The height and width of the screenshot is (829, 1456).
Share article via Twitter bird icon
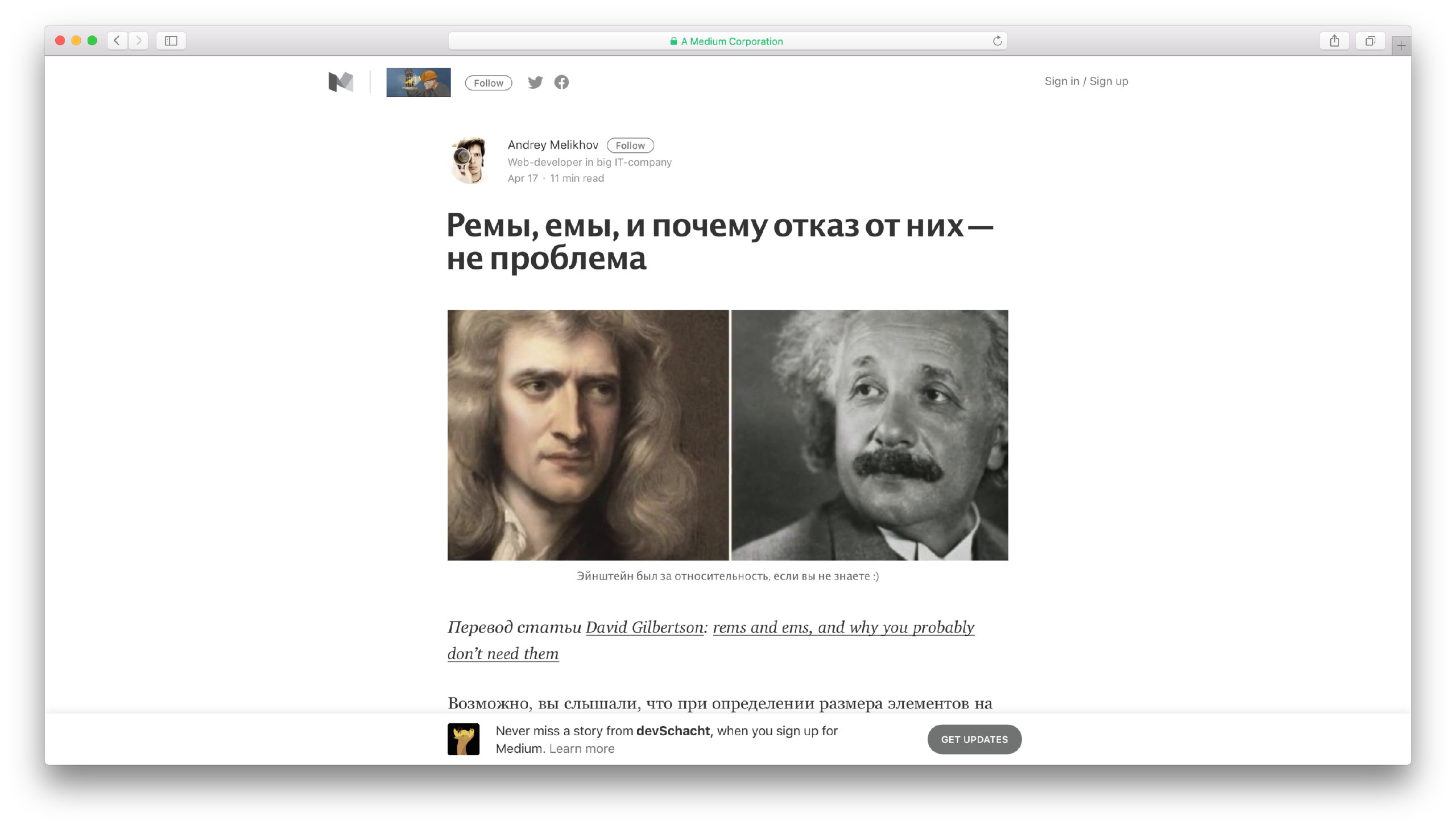point(535,82)
